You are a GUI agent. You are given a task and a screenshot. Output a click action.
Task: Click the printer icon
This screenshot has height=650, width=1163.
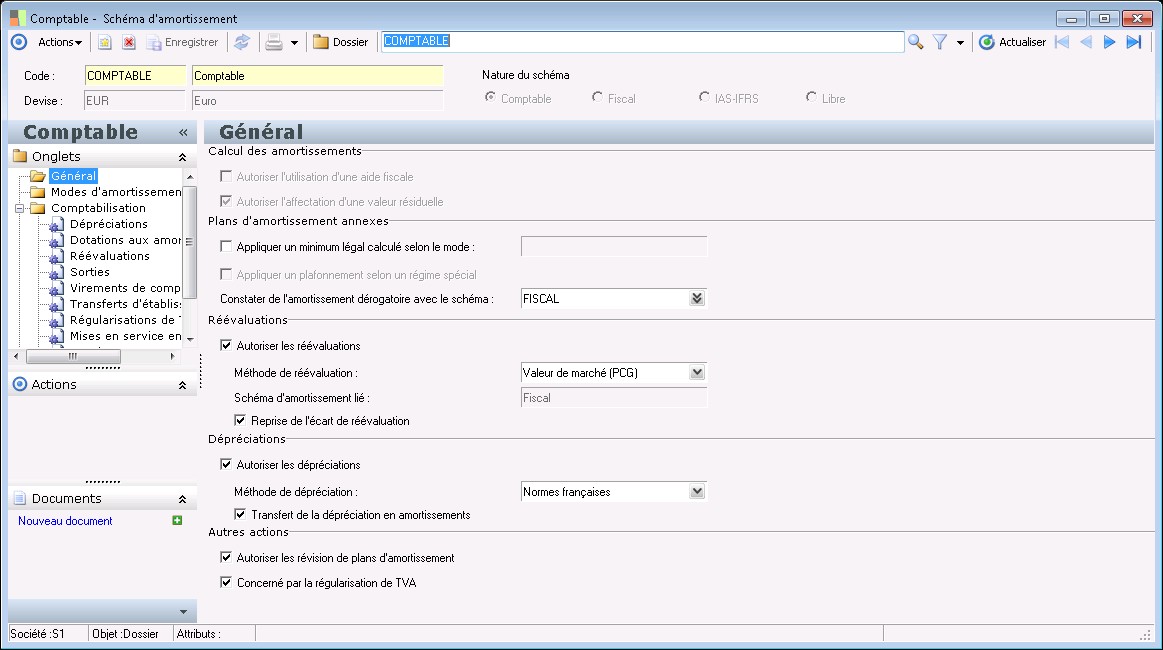[274, 42]
